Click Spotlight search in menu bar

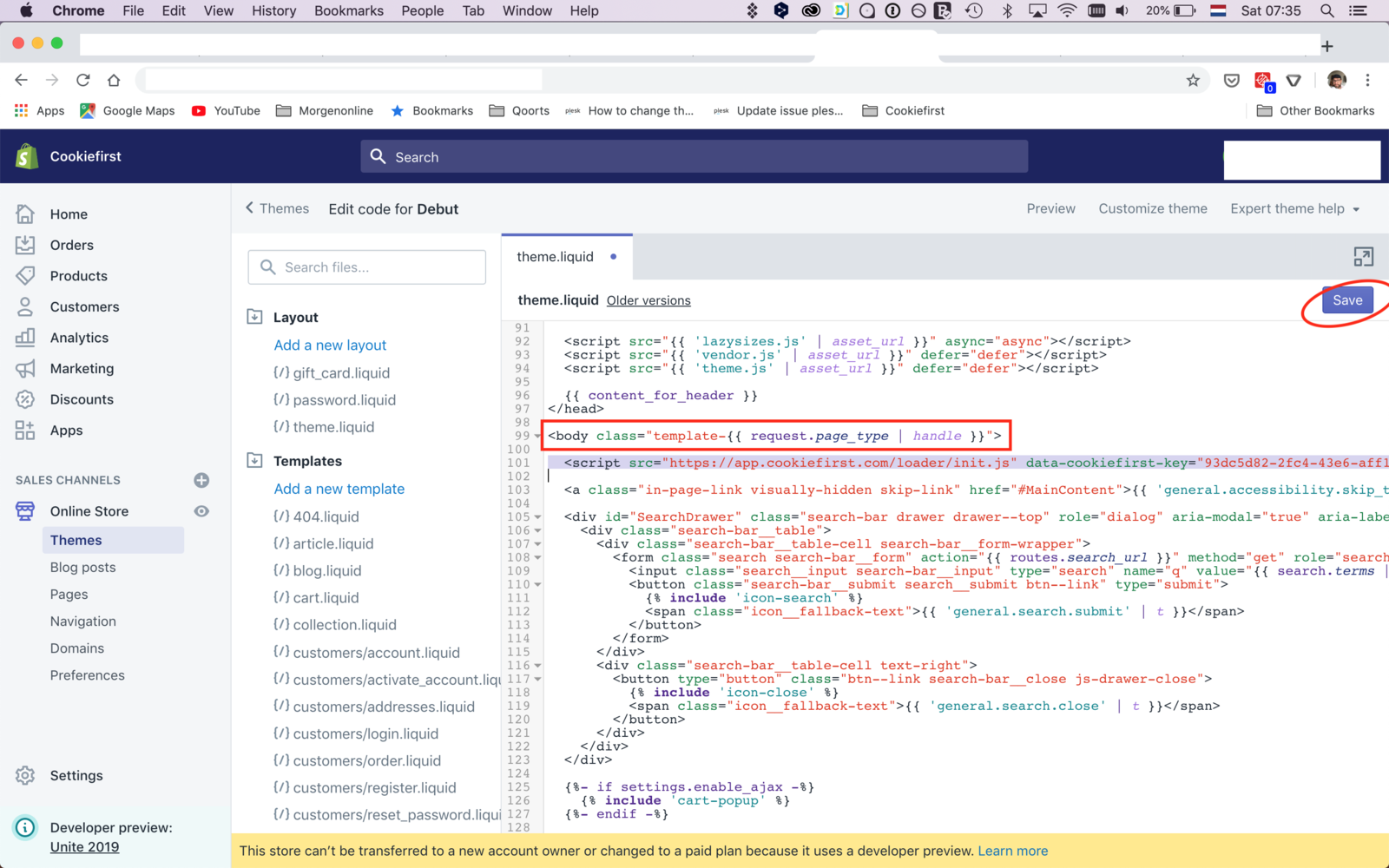click(1326, 10)
